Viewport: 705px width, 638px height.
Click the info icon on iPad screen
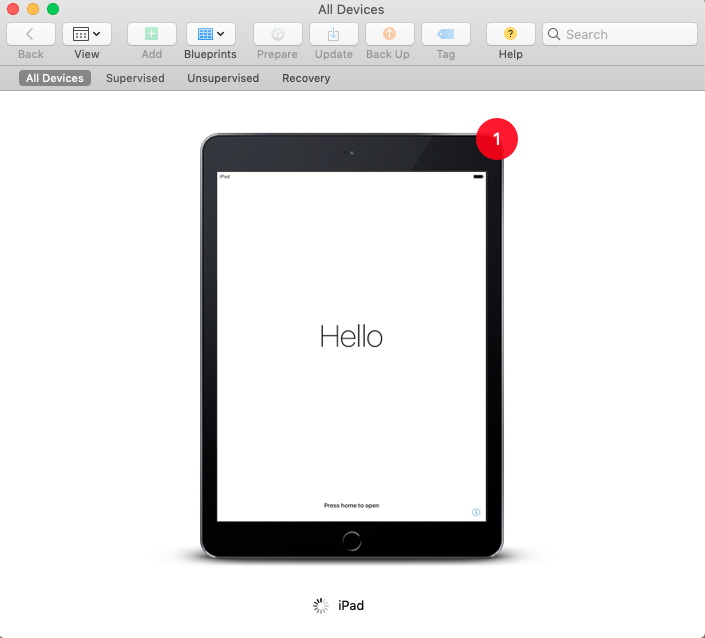[x=476, y=512]
